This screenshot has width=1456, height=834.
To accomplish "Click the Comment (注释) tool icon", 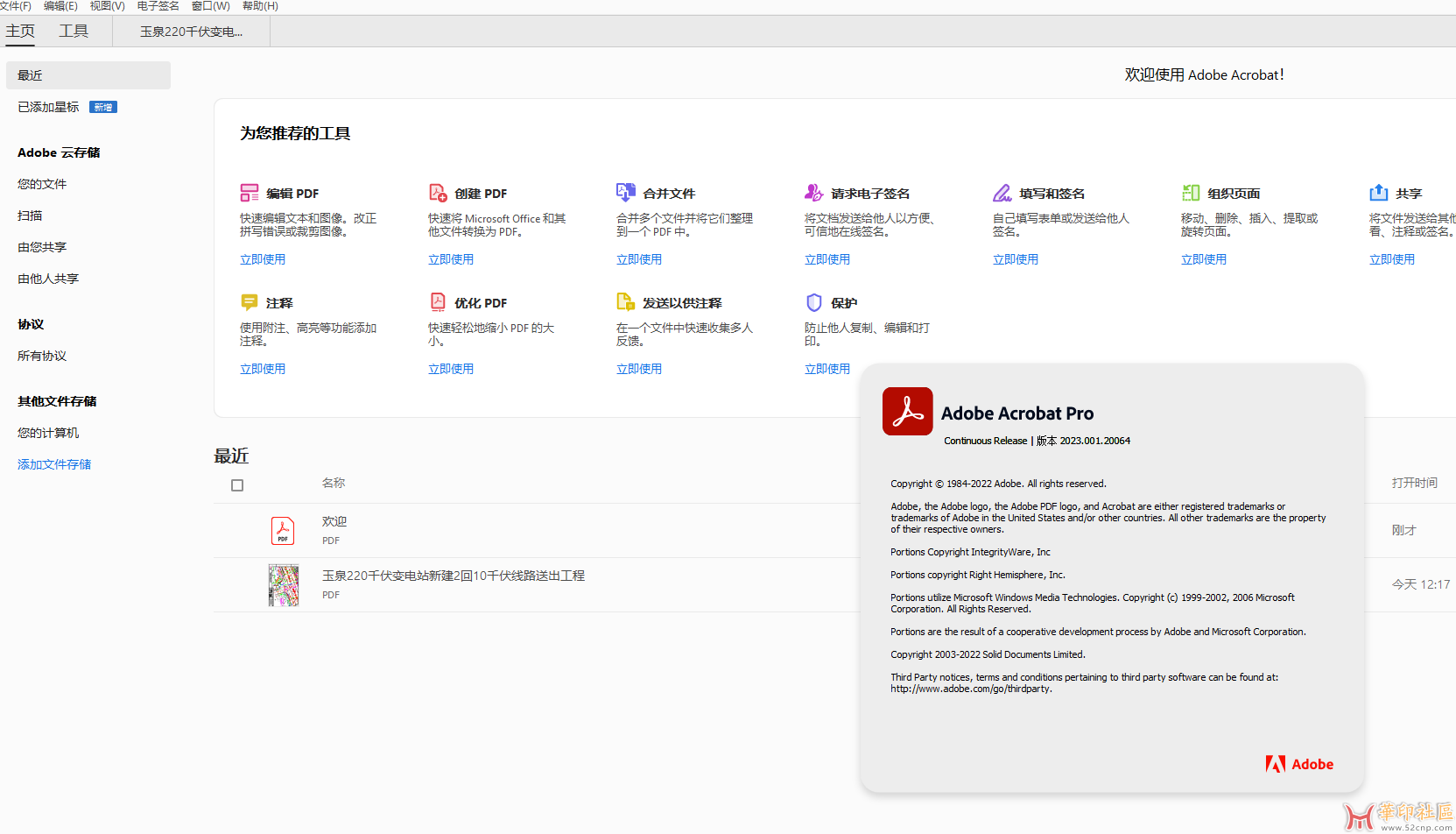I will click(250, 302).
